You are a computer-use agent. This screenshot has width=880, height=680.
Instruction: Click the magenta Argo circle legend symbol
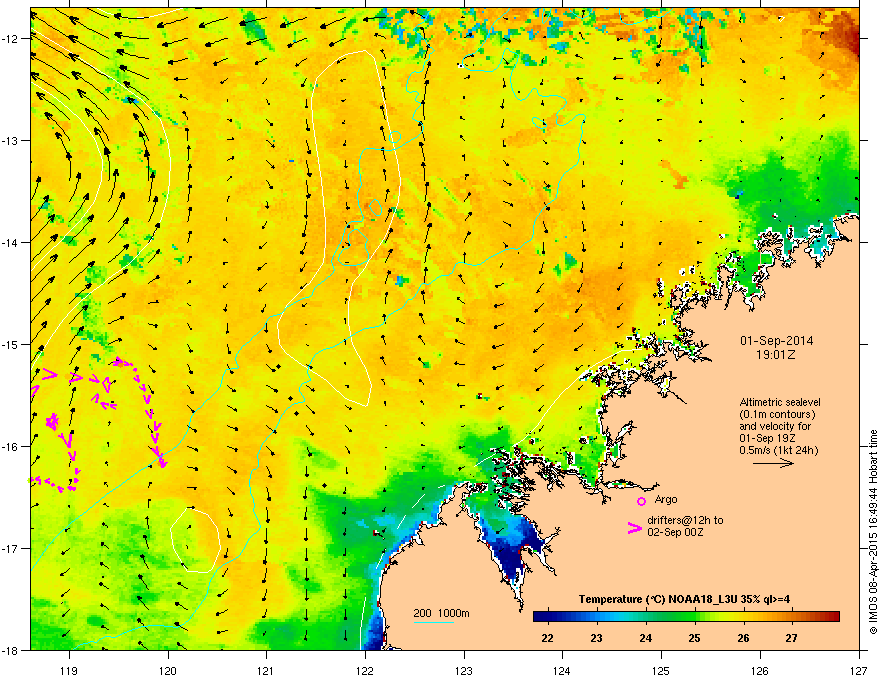tap(641, 501)
